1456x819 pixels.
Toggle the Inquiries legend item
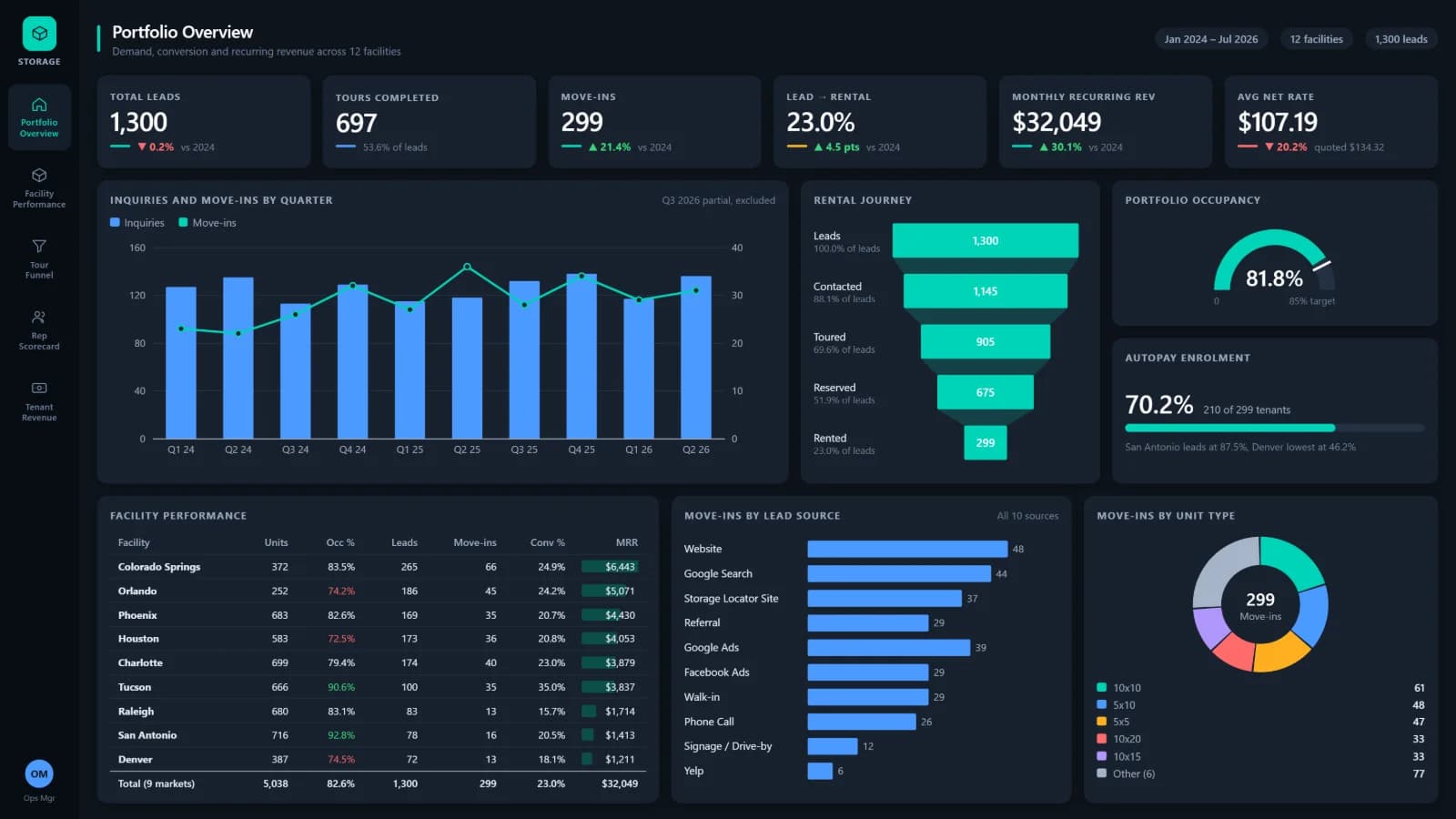click(x=137, y=223)
